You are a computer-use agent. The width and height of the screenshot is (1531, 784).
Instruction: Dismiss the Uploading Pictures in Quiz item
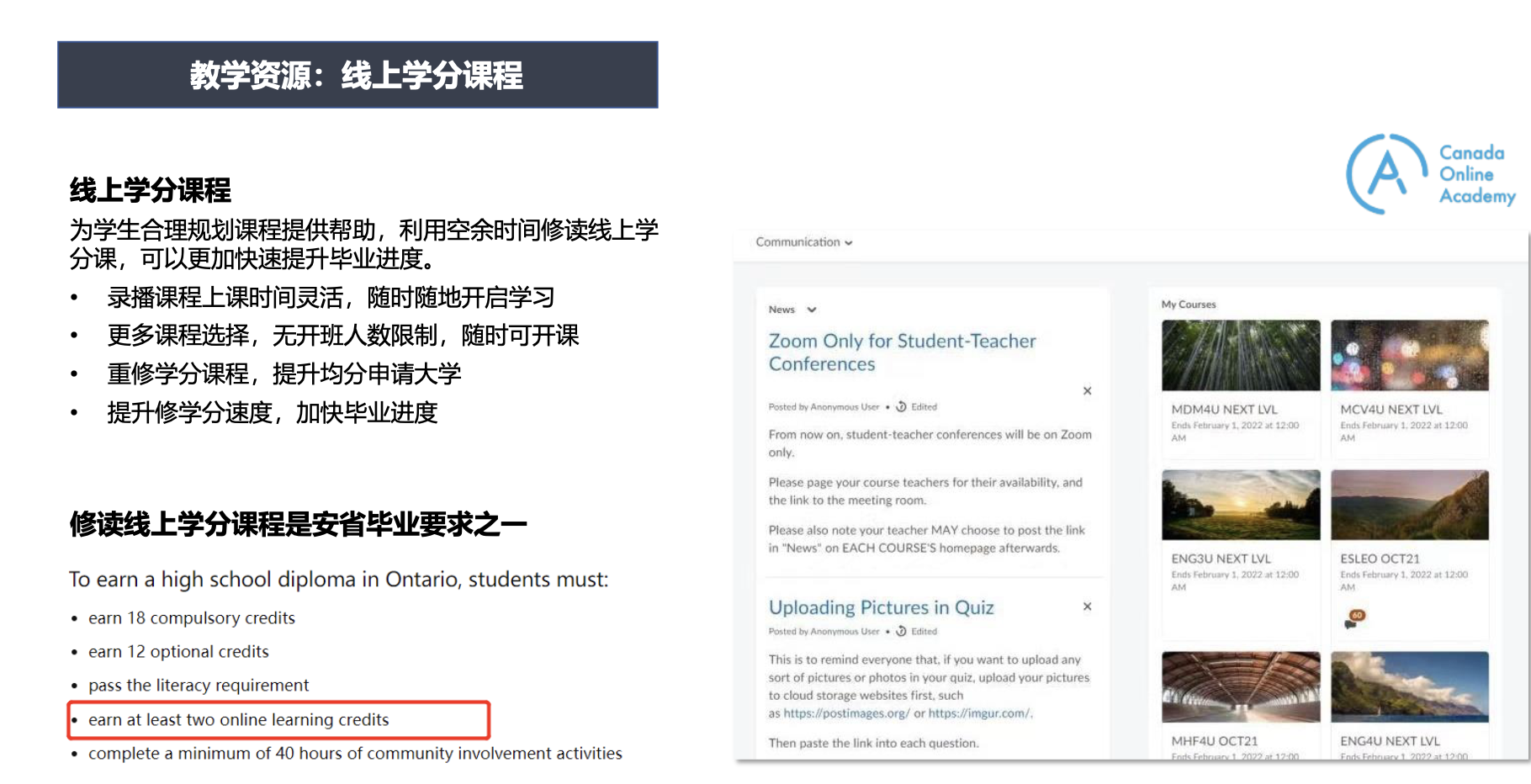pyautogui.click(x=1087, y=607)
